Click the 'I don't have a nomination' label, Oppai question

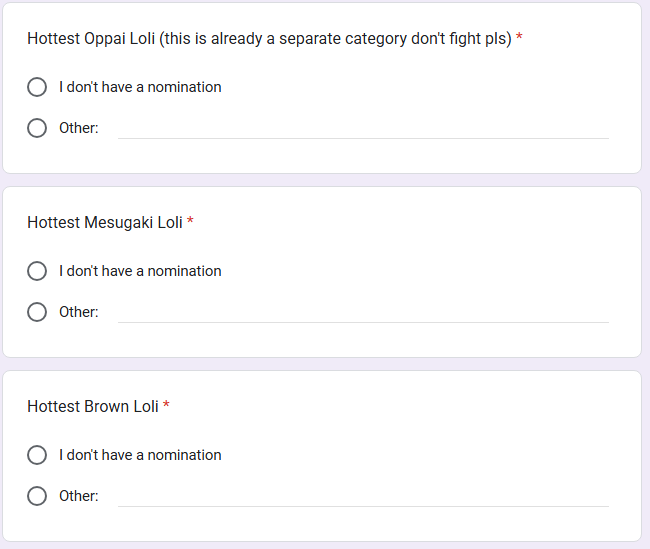pyautogui.click(x=140, y=87)
